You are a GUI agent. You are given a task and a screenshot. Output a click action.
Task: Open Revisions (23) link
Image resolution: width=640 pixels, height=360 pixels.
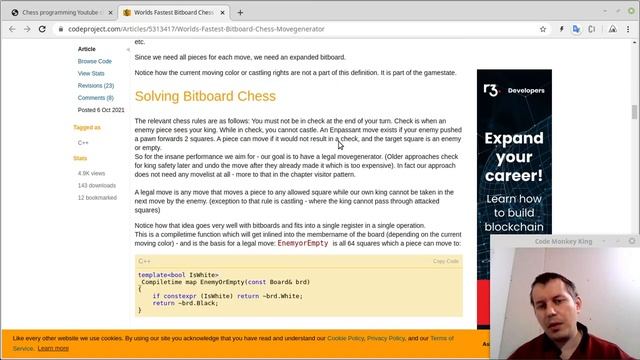coord(96,86)
